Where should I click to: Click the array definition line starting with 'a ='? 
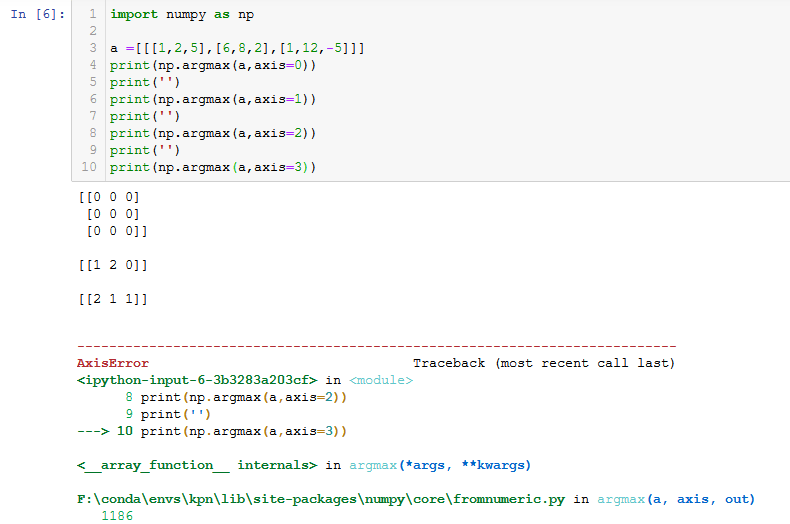237,48
